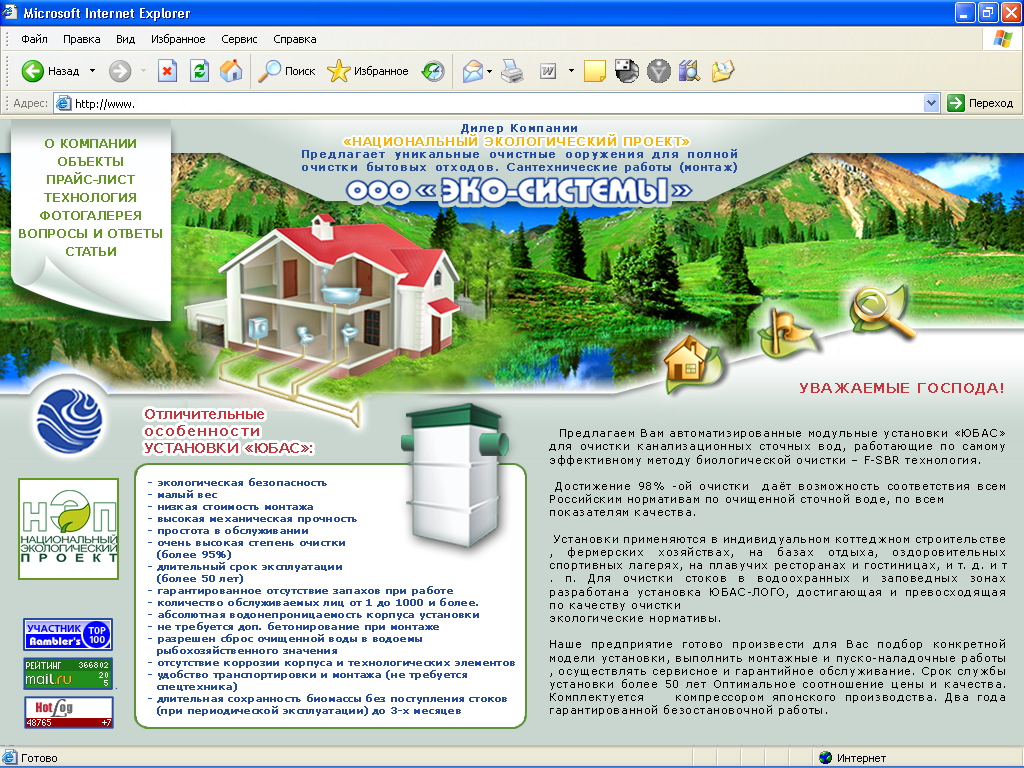This screenshot has height=768, width=1024.
Task: Open the ПРАЙС-ЛИСТ page link
Action: (90, 179)
